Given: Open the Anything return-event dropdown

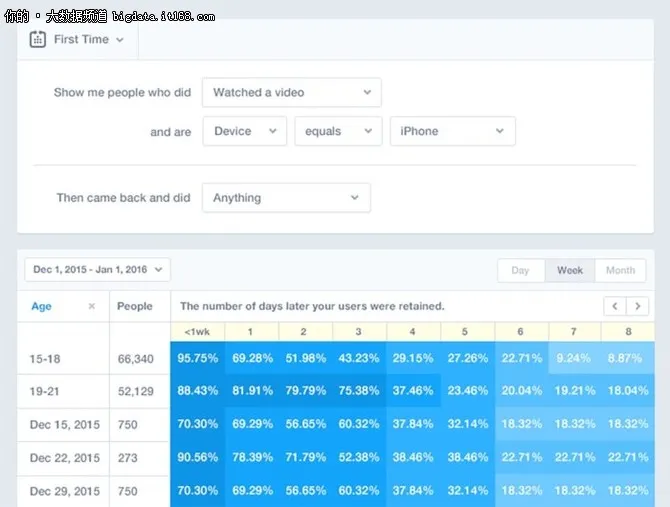Looking at the screenshot, I should 286,198.
